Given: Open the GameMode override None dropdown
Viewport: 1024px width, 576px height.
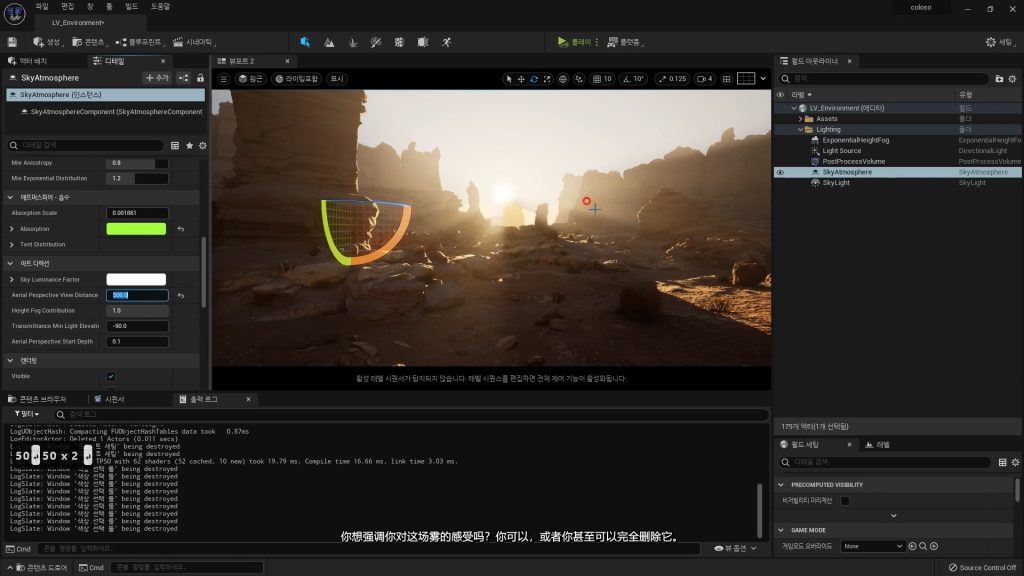Looking at the screenshot, I should click(873, 546).
